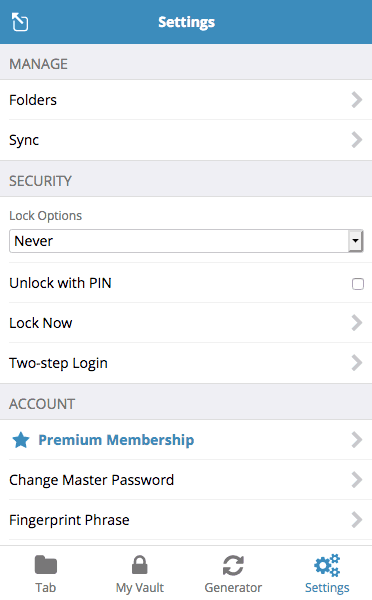Click the pop-out window icon in header
Viewport: 372px width, 600px height.
point(20,22)
